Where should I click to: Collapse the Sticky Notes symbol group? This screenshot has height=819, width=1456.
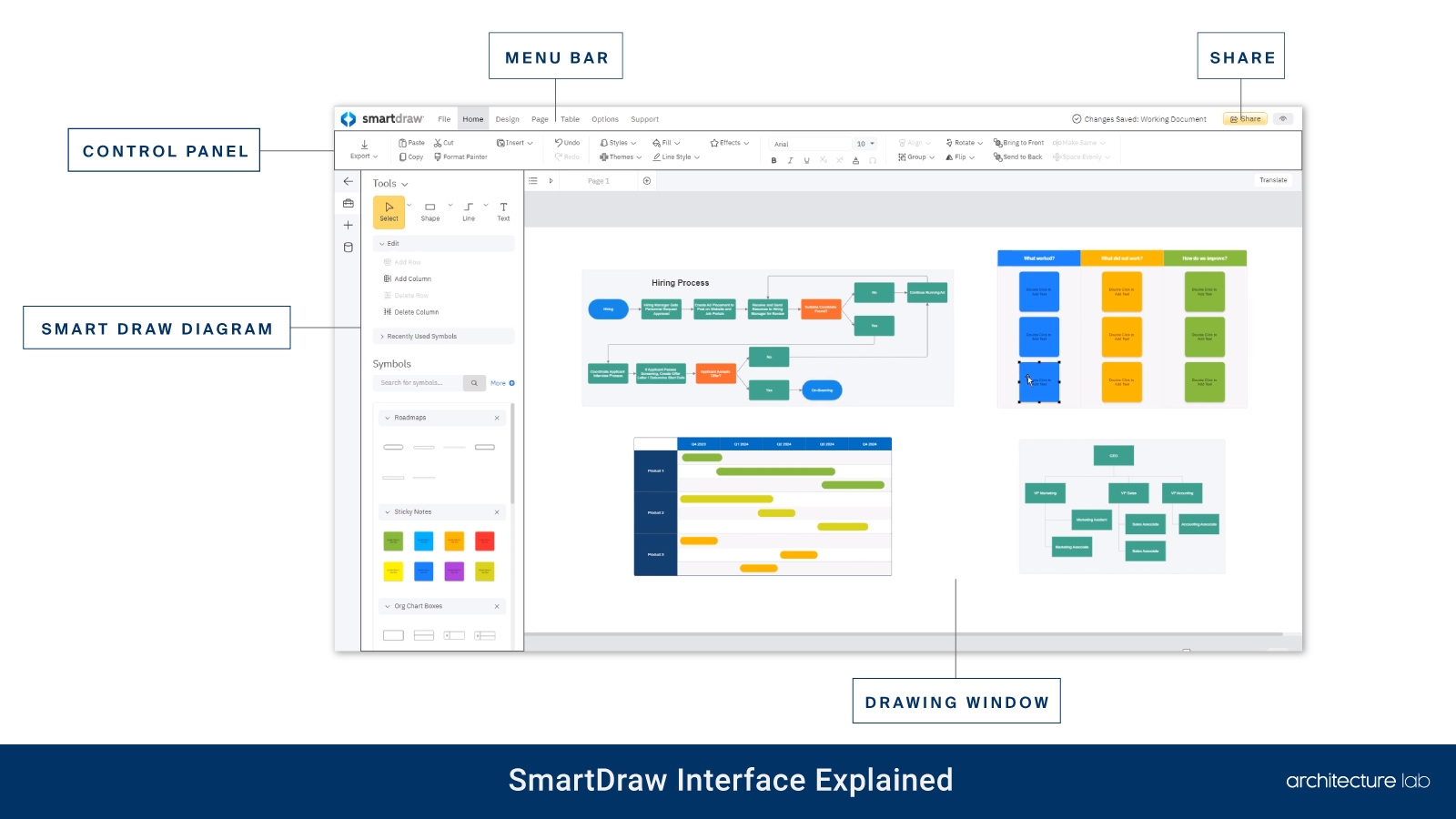pyautogui.click(x=388, y=512)
